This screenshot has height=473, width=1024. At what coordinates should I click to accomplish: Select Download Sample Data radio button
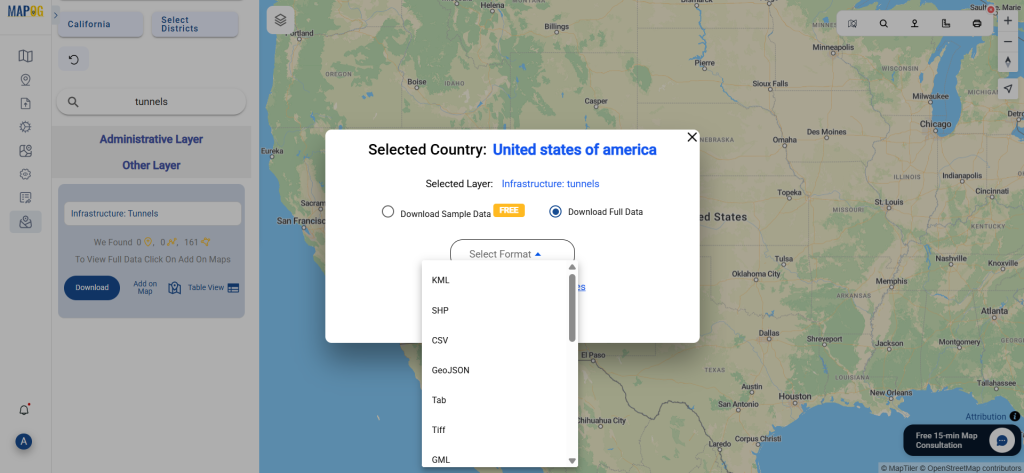[x=388, y=212]
